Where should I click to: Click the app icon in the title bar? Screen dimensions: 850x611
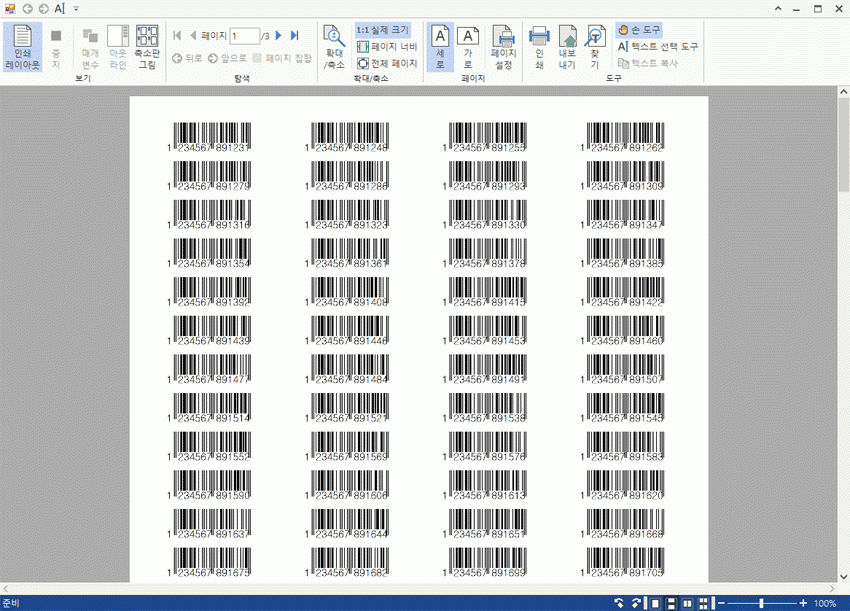(10, 9)
